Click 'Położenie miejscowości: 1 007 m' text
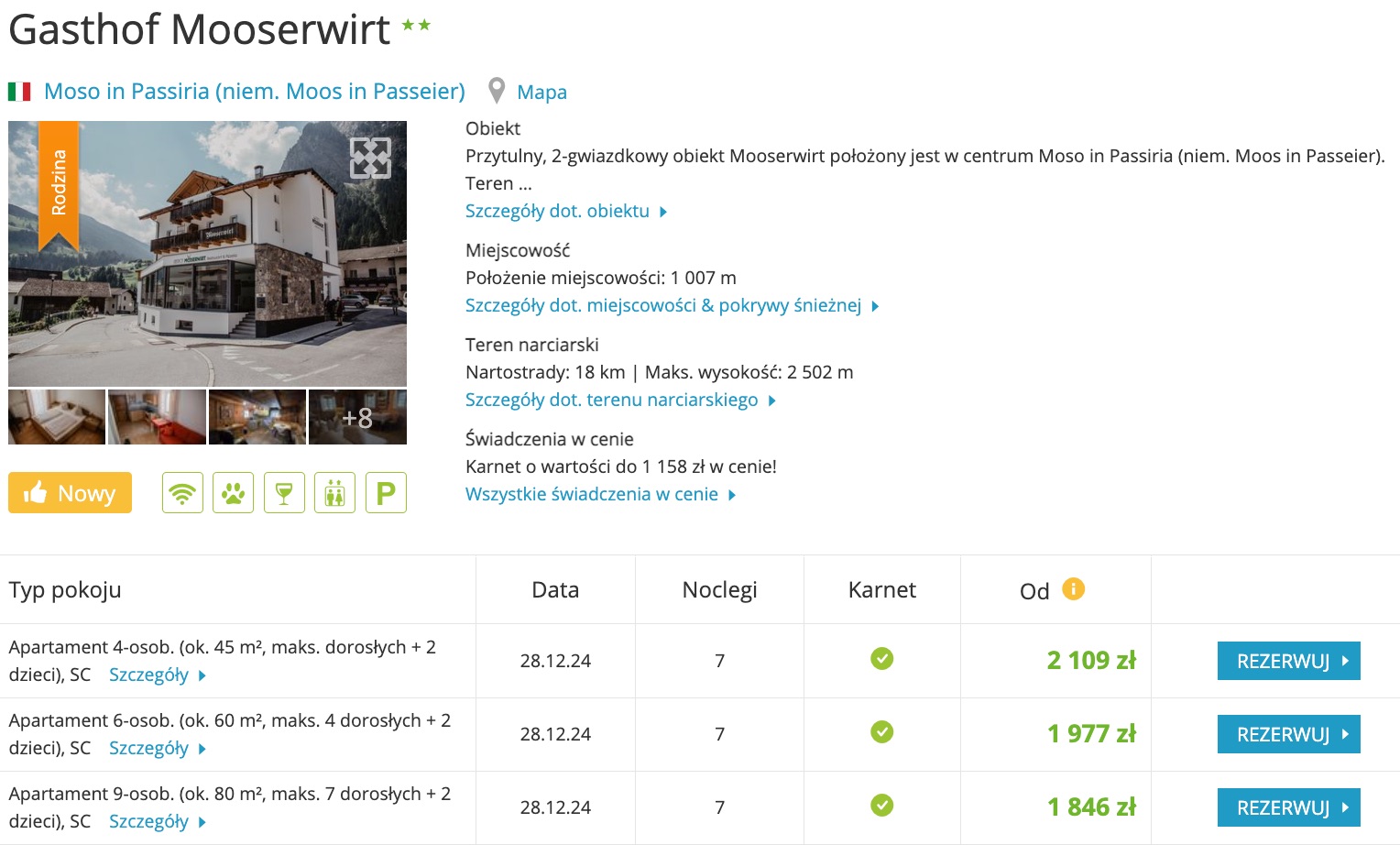 click(x=601, y=278)
